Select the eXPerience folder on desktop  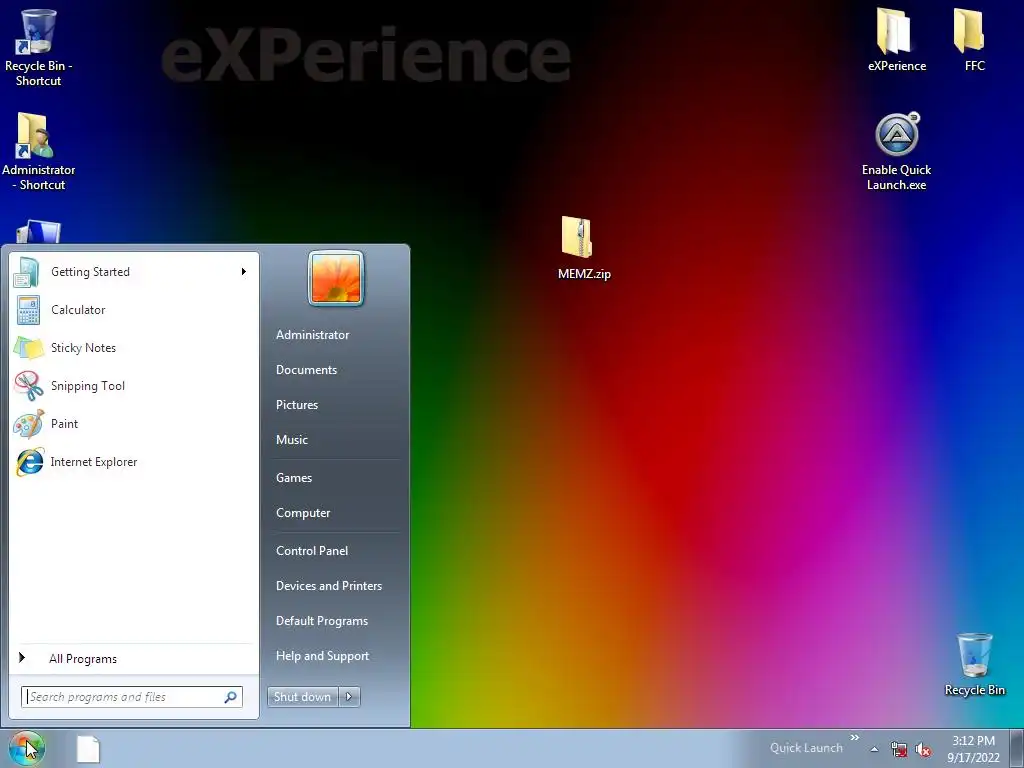tap(897, 39)
